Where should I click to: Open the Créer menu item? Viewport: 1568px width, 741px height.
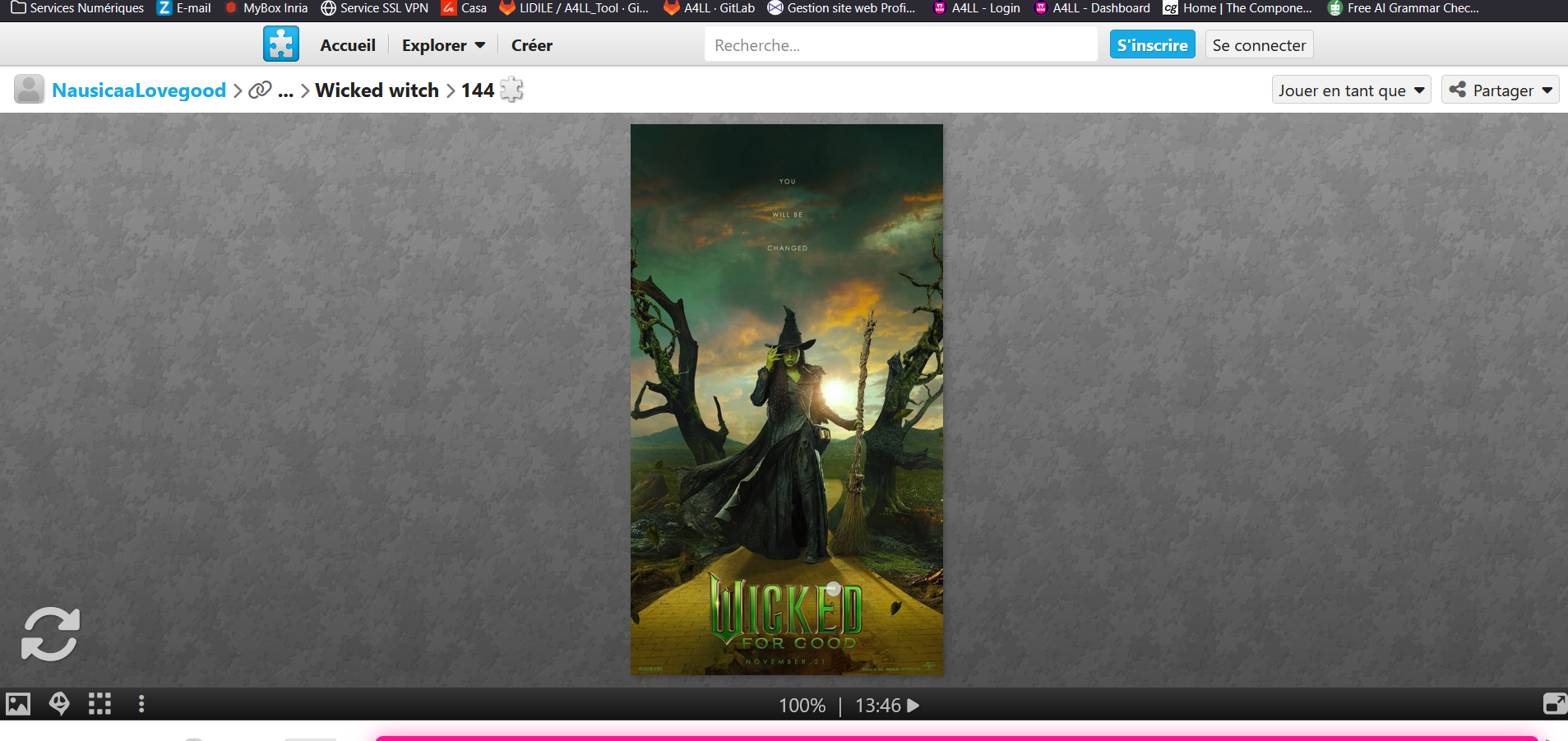531,45
